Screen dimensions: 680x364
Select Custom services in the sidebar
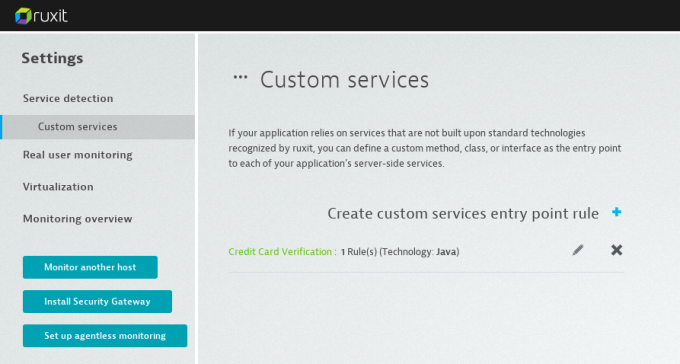(x=98, y=127)
